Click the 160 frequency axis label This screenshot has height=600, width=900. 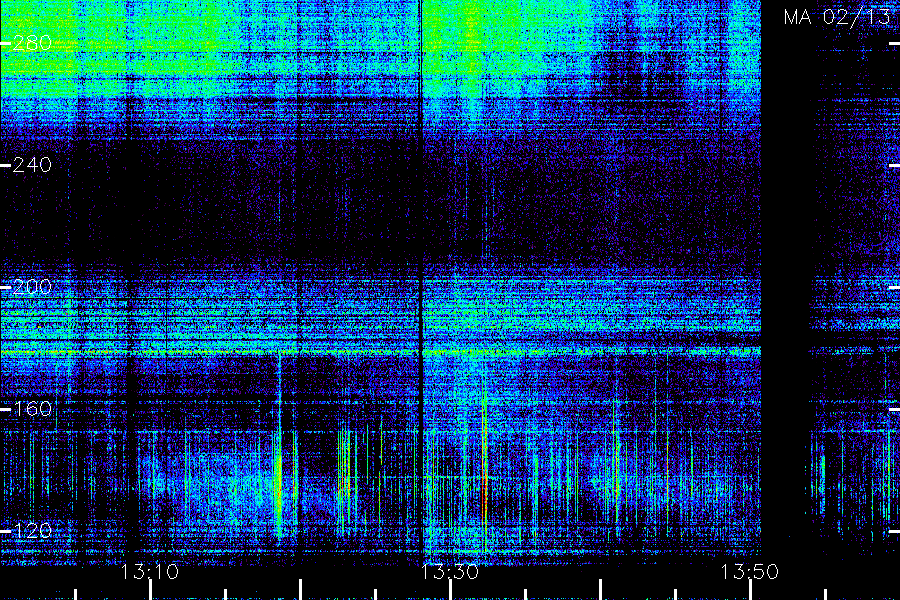[32, 409]
